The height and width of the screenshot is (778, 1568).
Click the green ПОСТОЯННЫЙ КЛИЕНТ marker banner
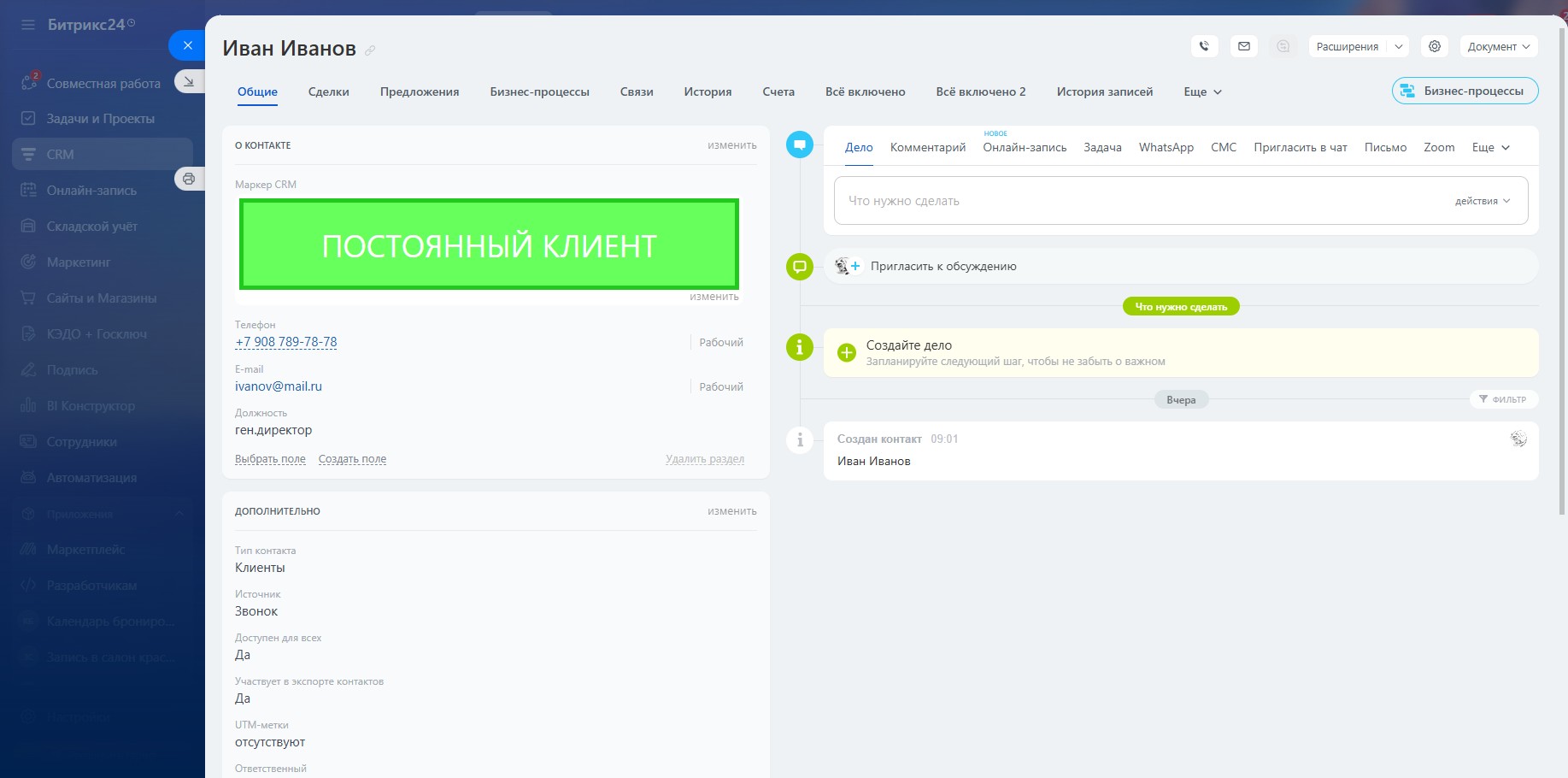click(489, 245)
